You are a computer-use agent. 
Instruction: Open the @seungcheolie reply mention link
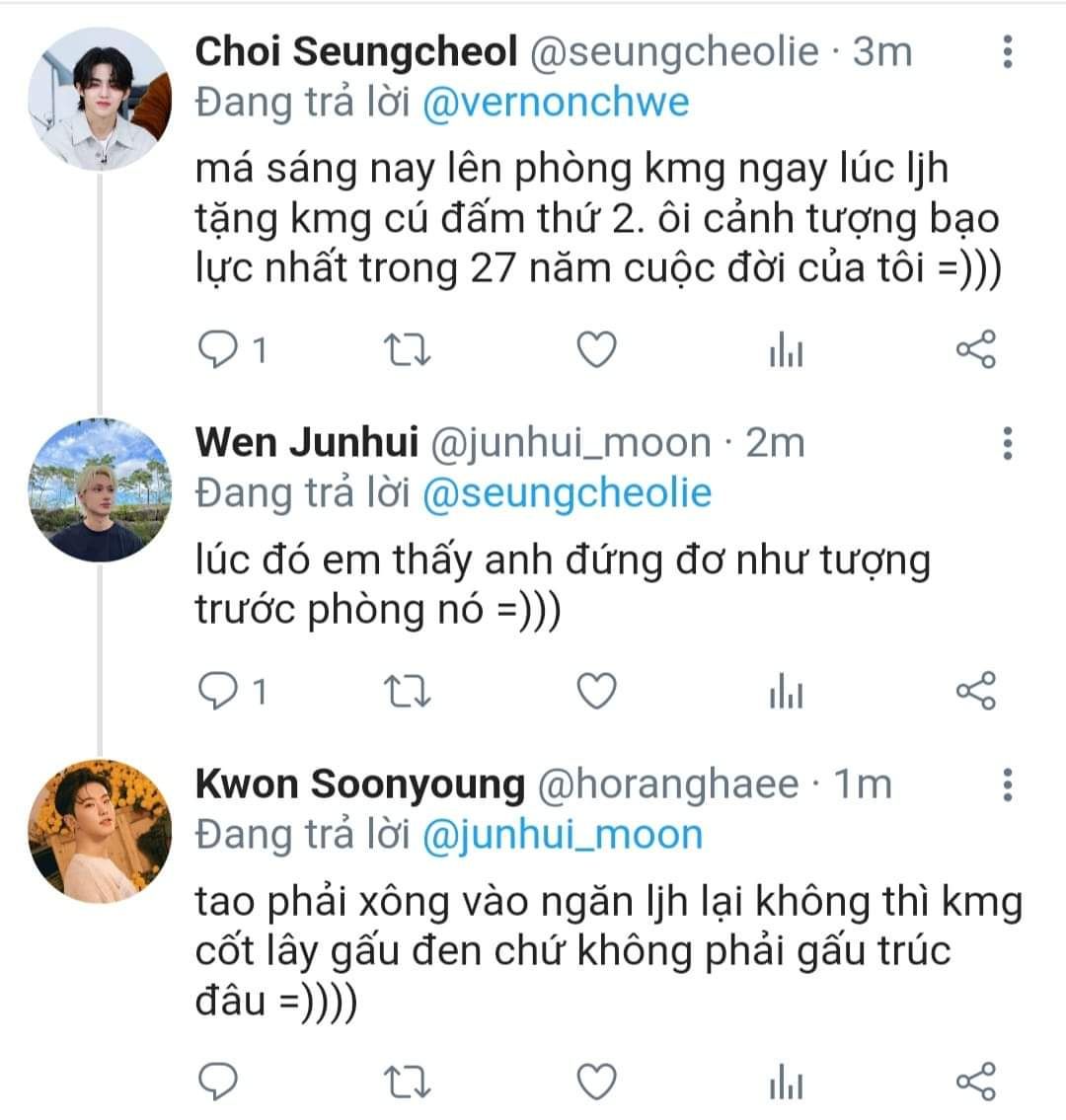(x=566, y=492)
